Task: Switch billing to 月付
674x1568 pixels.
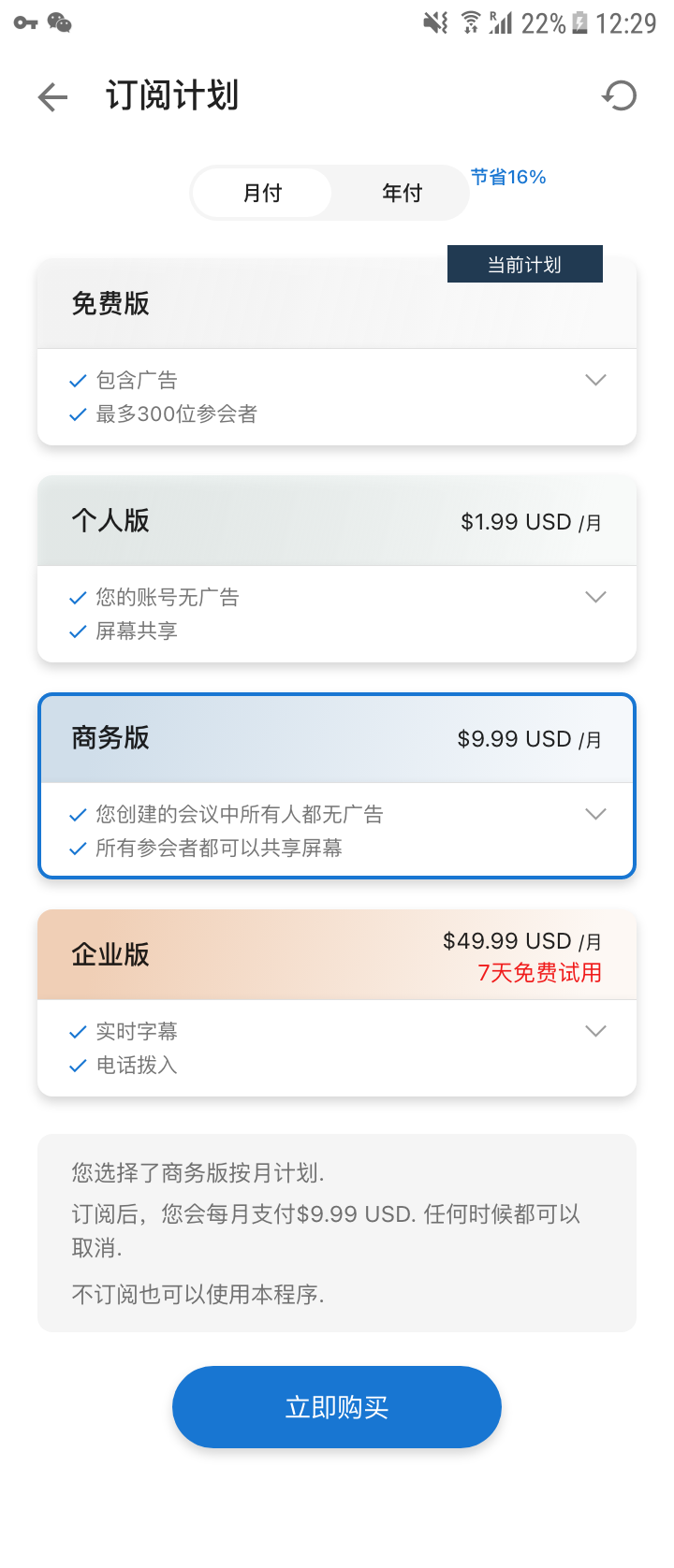Action: click(x=262, y=194)
